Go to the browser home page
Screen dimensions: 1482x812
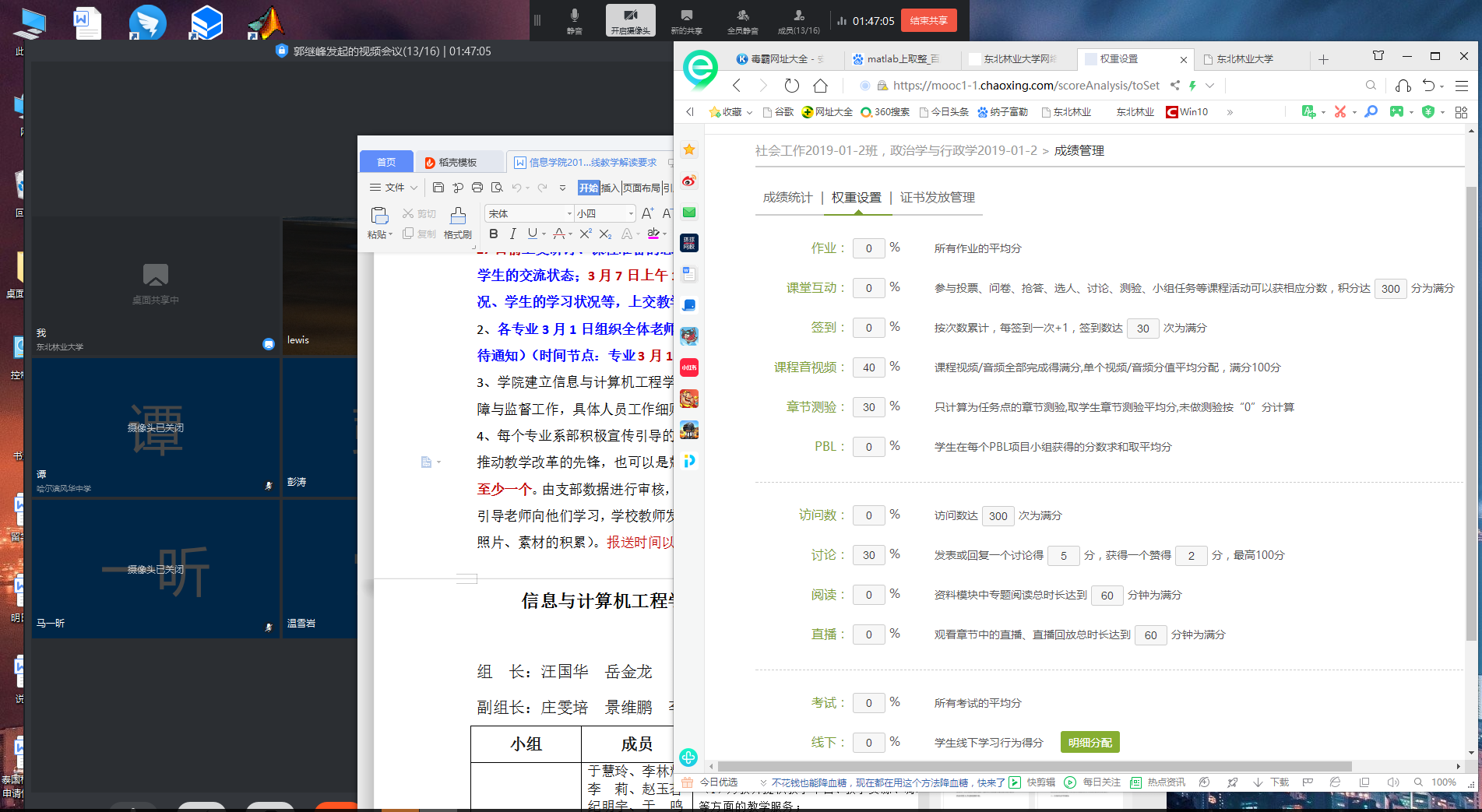[820, 86]
